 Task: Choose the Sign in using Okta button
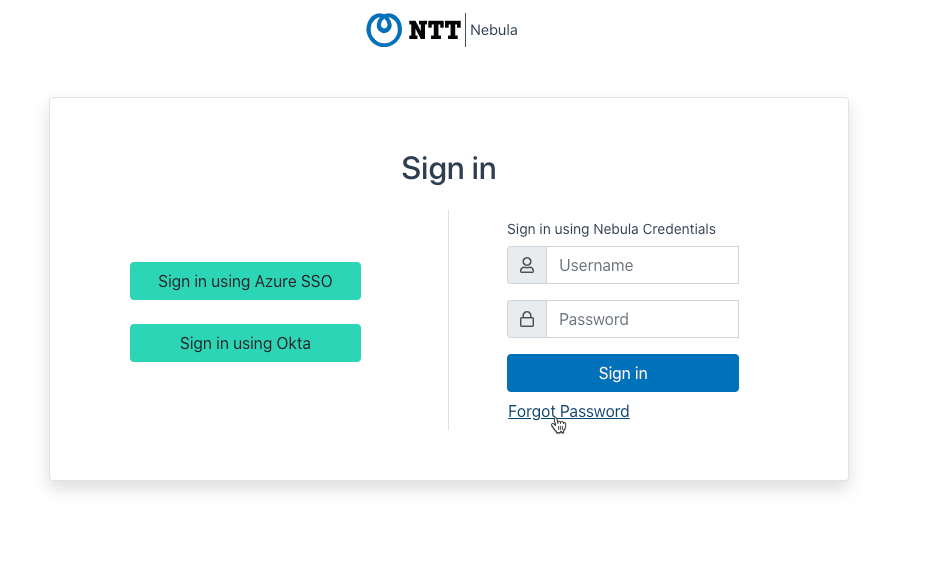[x=246, y=343]
